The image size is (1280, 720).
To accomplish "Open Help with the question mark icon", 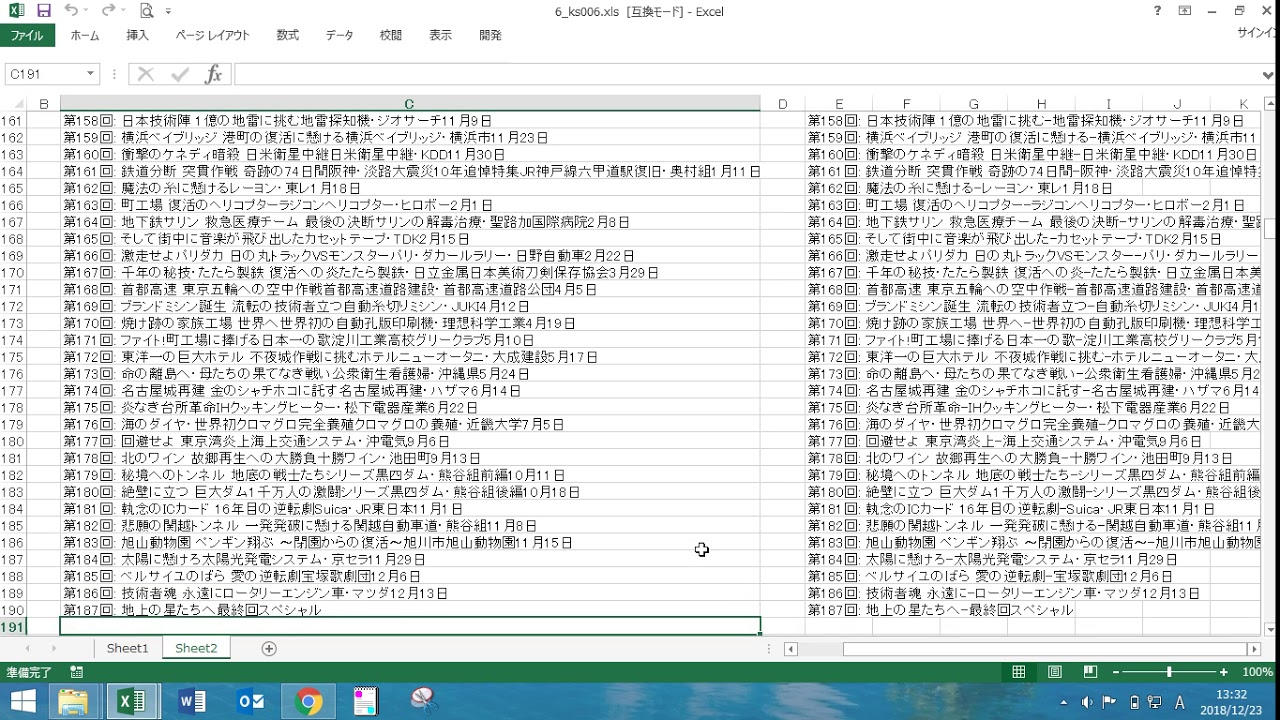I will click(1157, 11).
